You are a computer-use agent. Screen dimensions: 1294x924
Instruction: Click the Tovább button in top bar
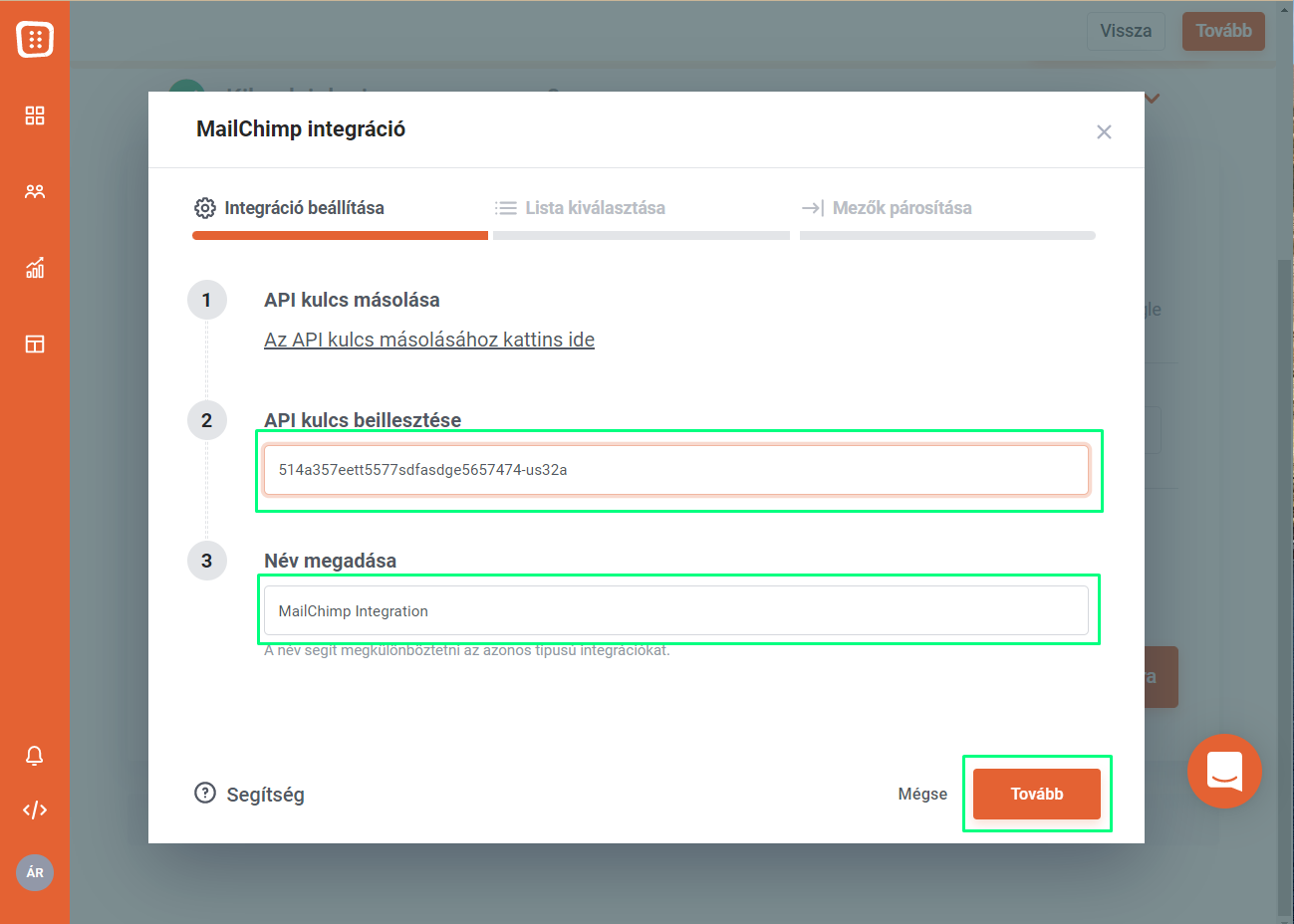tap(1223, 31)
